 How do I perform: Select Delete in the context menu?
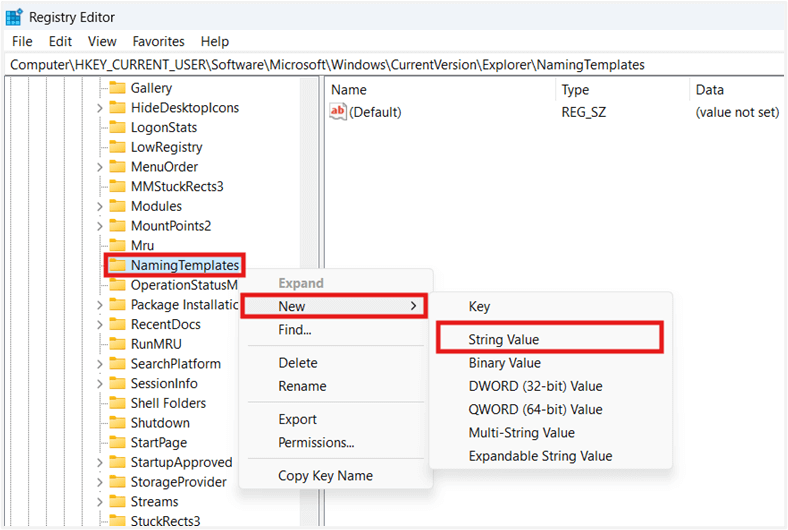point(335,363)
